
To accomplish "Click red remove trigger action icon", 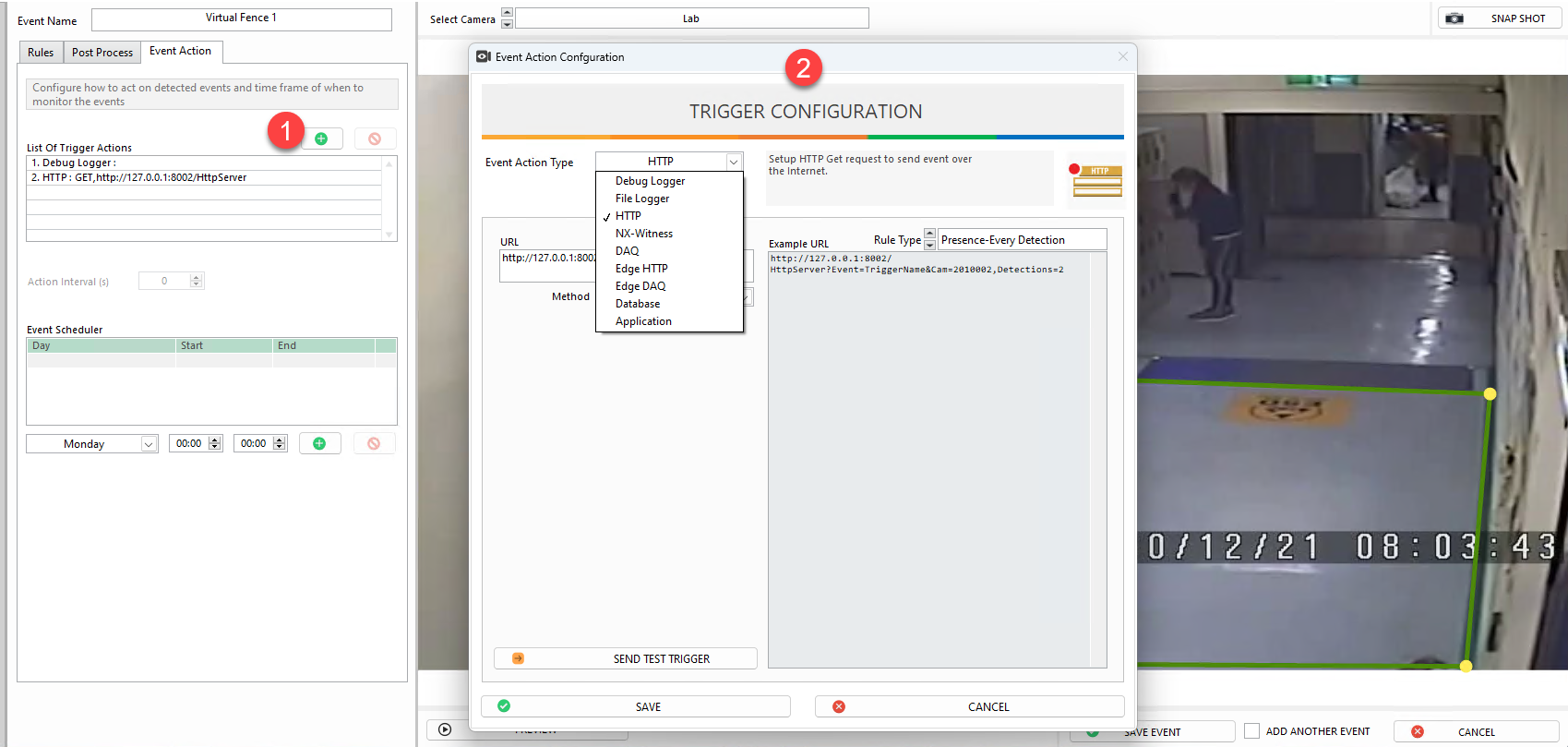I will tap(375, 139).
